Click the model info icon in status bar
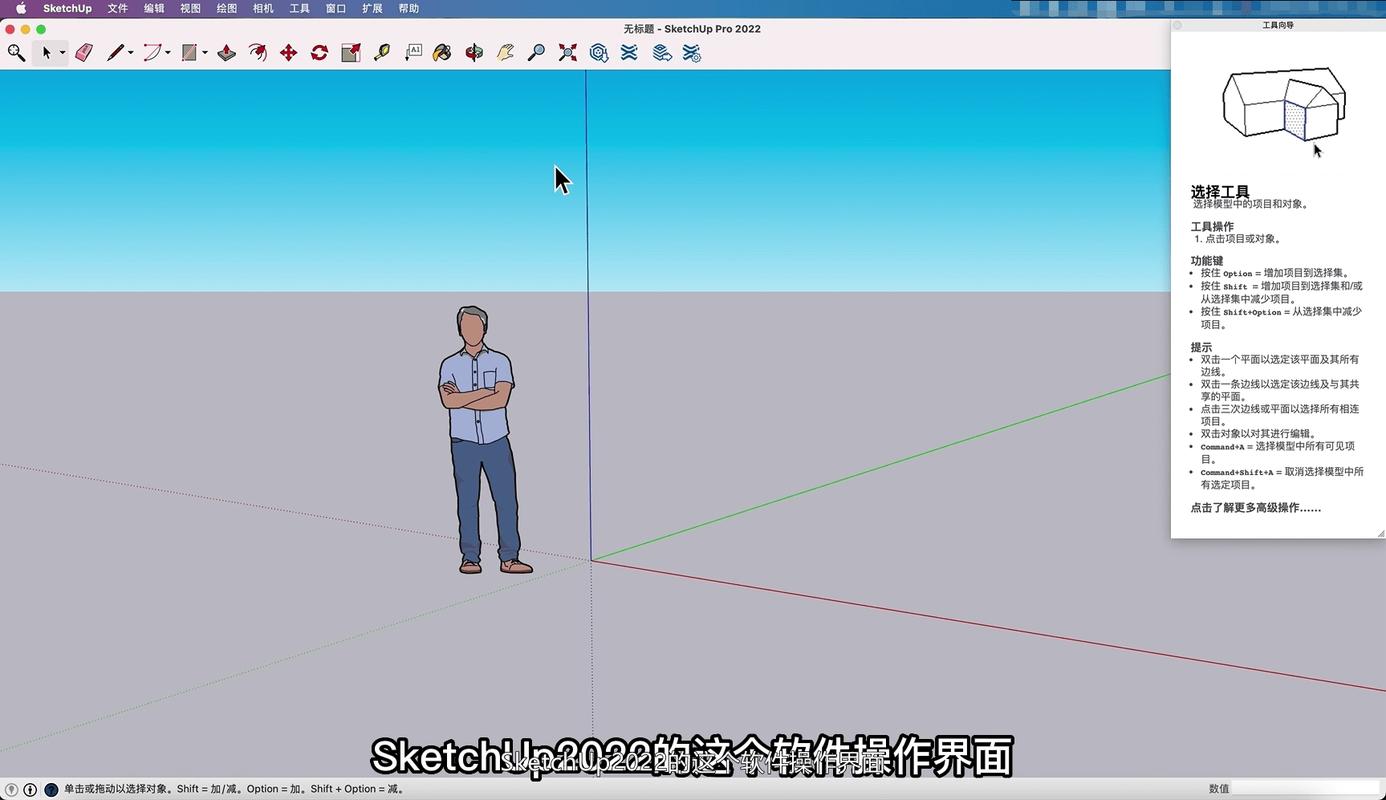 point(30,789)
